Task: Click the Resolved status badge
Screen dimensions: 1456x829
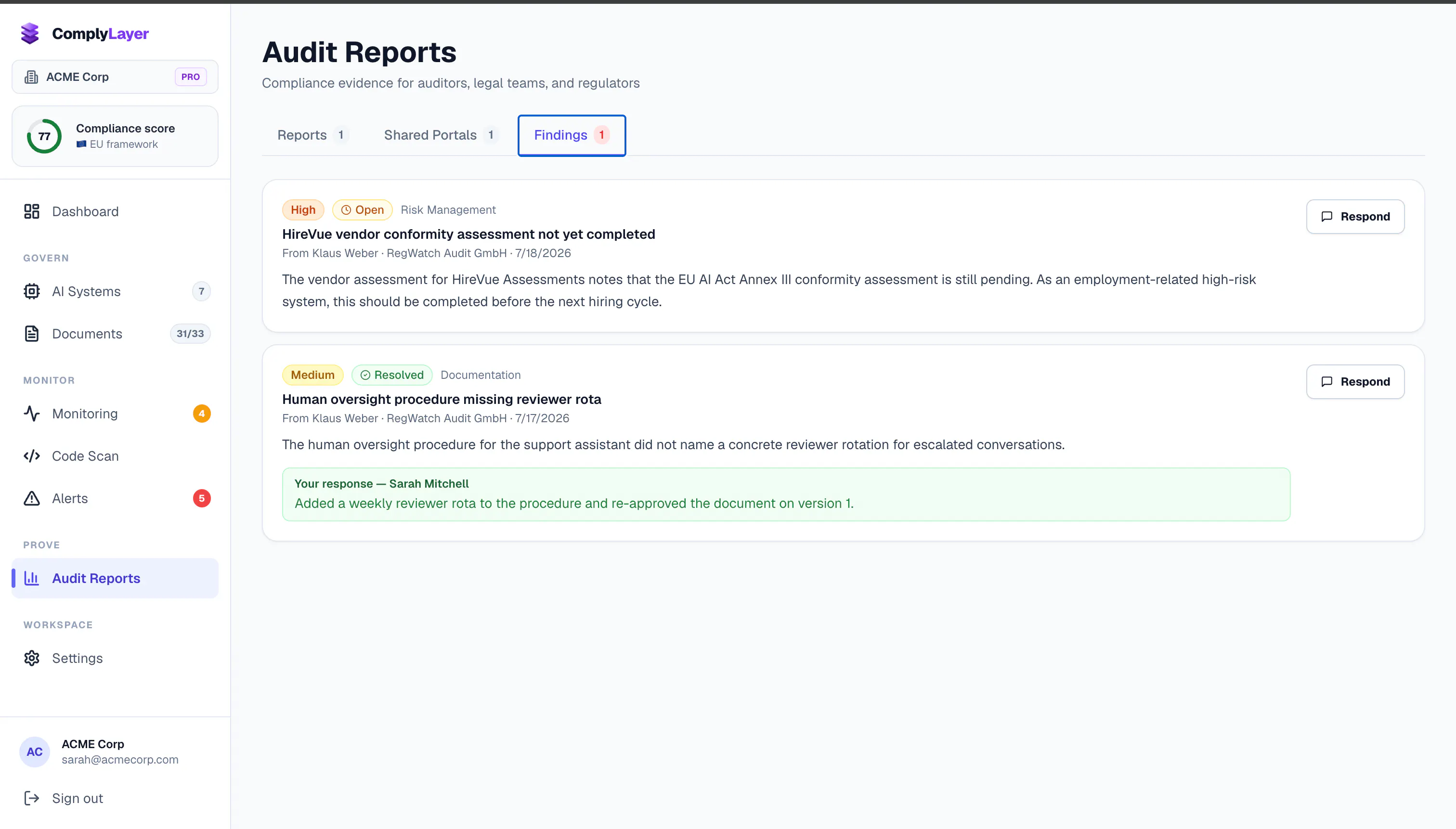Action: pyautogui.click(x=392, y=375)
